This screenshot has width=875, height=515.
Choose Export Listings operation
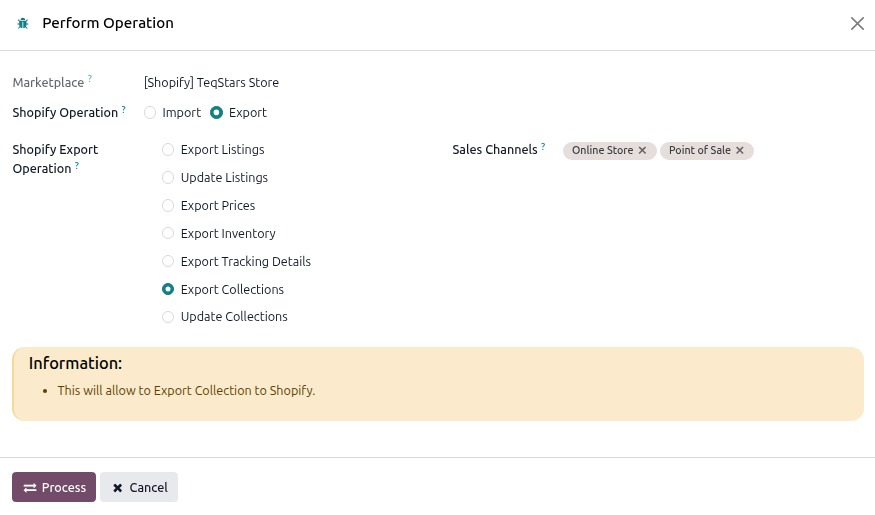[168, 150]
